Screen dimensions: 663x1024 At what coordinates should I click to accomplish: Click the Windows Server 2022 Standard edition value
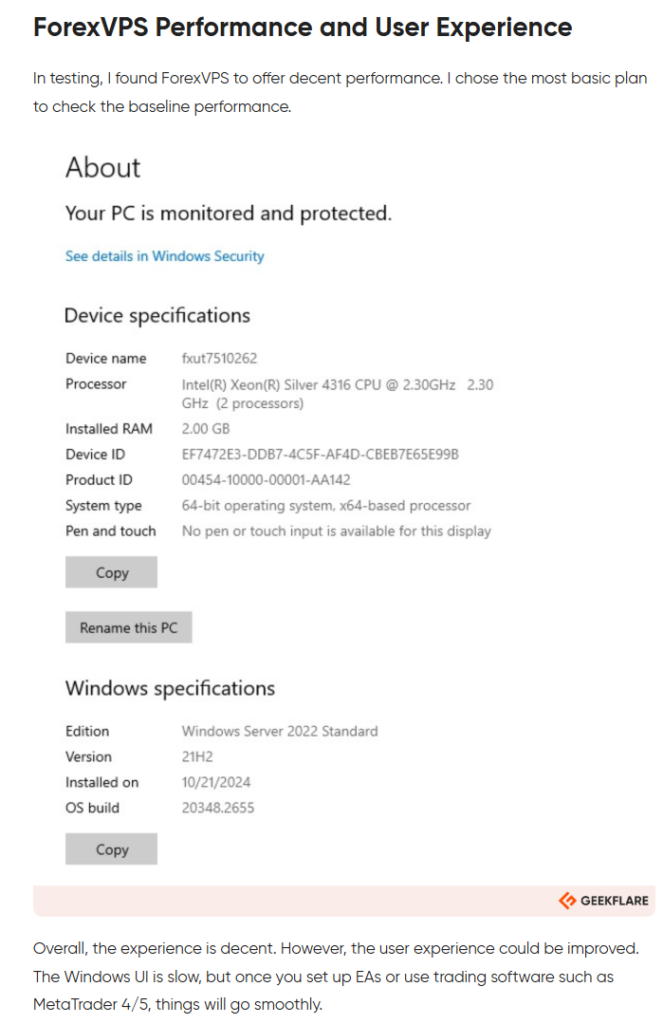[x=280, y=731]
